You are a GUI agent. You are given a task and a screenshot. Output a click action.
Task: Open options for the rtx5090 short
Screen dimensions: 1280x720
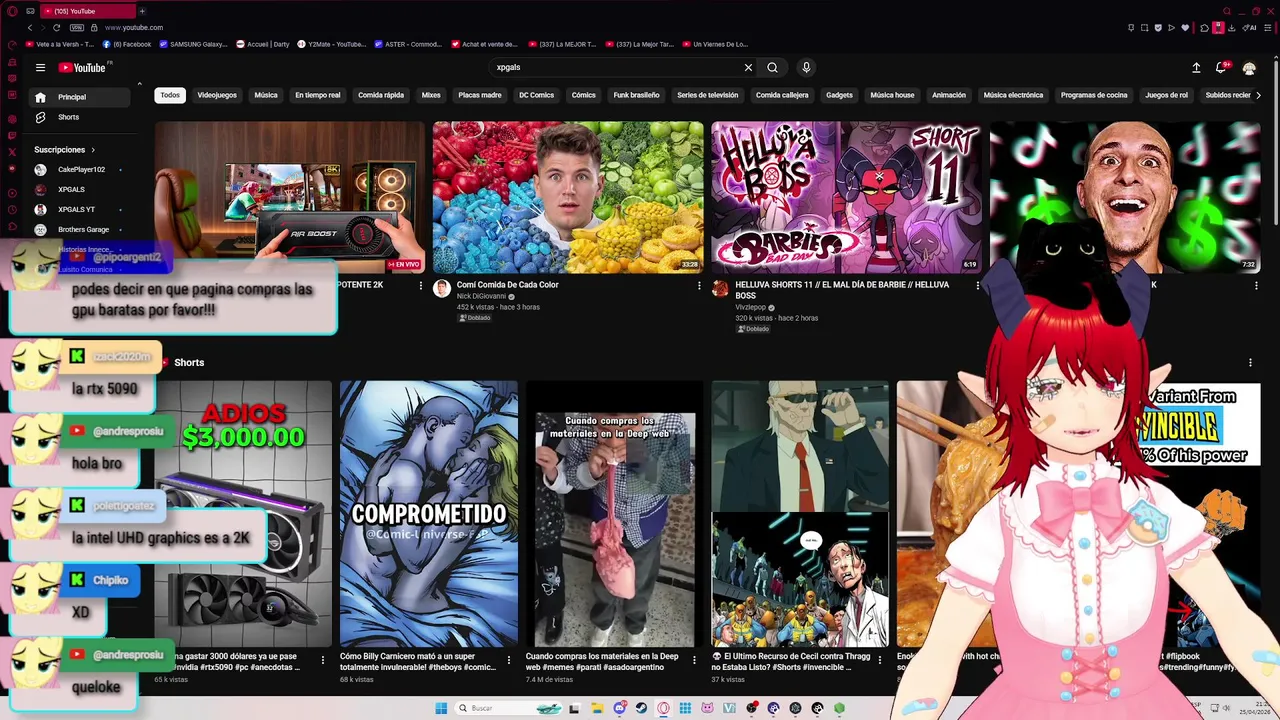tap(322, 660)
